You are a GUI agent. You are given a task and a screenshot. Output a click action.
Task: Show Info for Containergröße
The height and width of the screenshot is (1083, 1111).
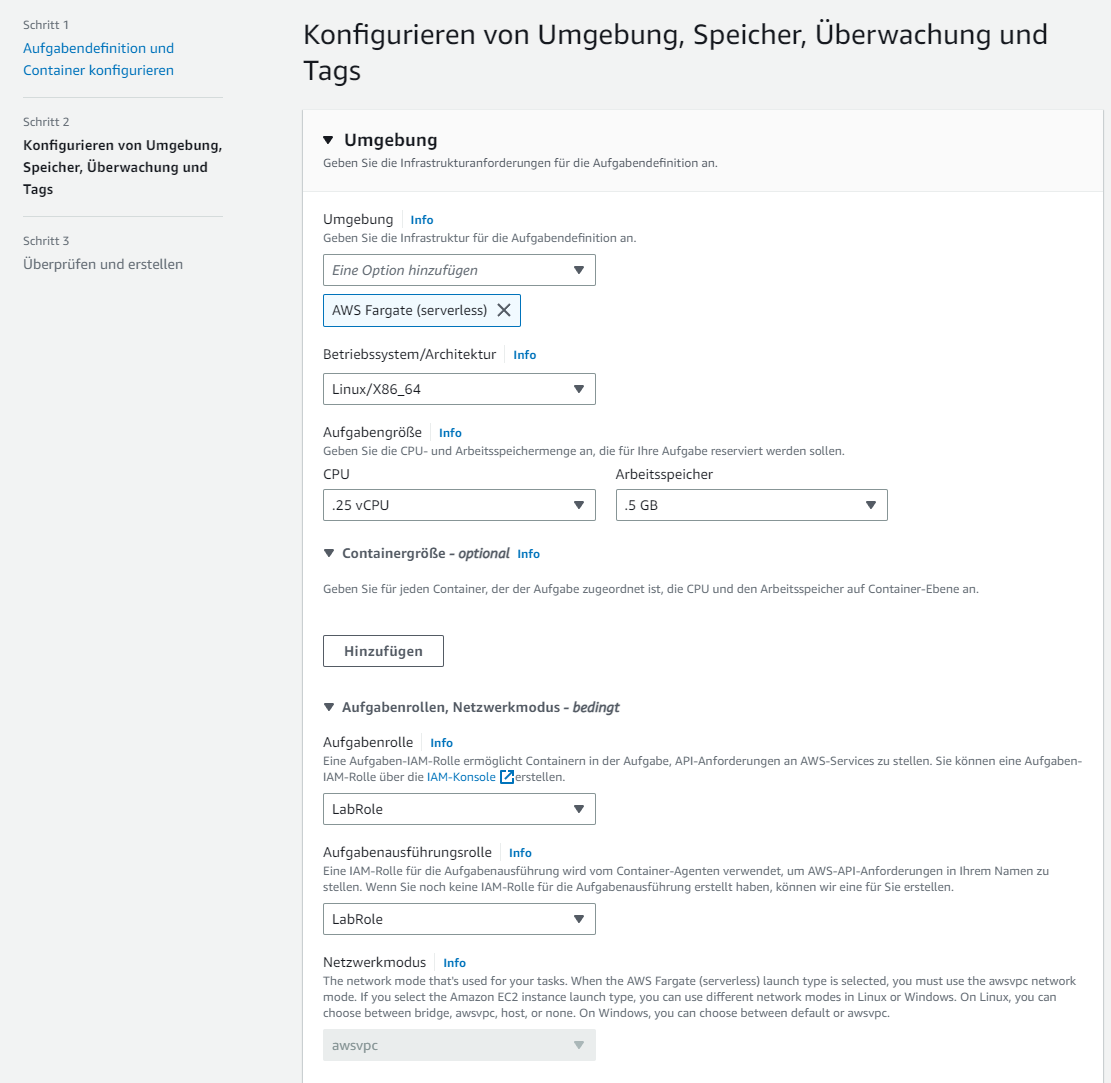coord(528,554)
